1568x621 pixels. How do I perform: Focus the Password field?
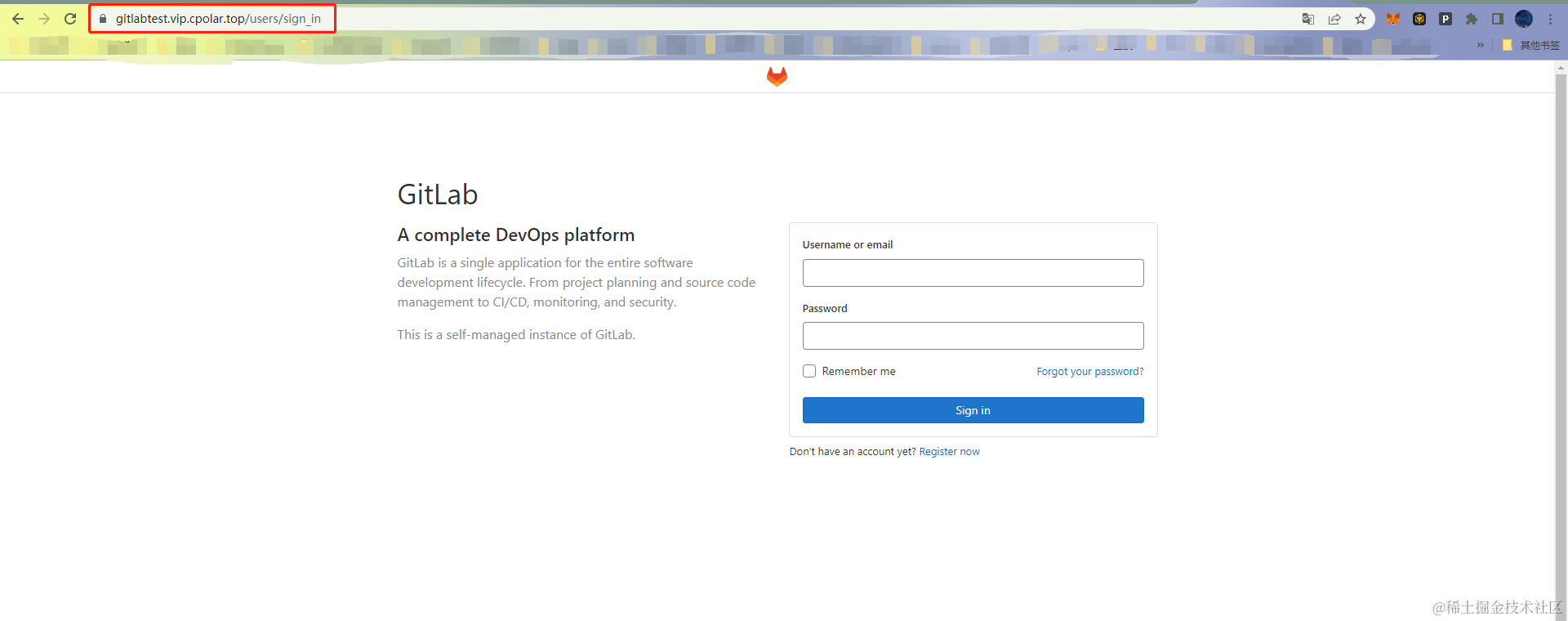[973, 336]
